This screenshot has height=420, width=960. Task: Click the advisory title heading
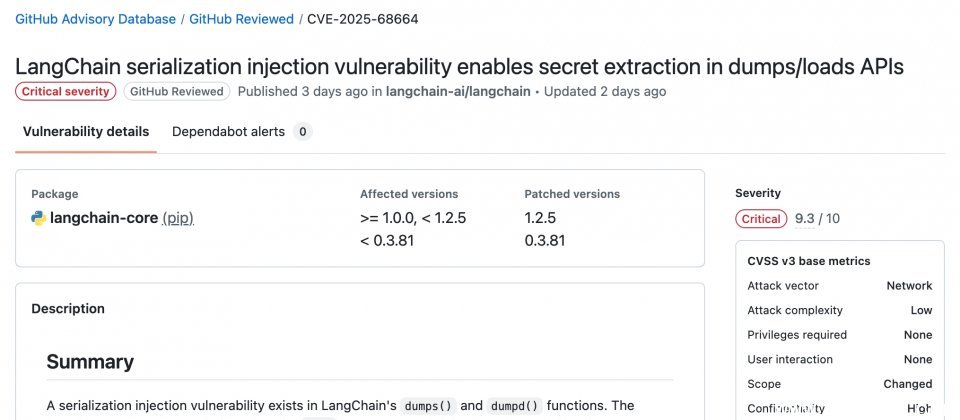[x=459, y=66]
